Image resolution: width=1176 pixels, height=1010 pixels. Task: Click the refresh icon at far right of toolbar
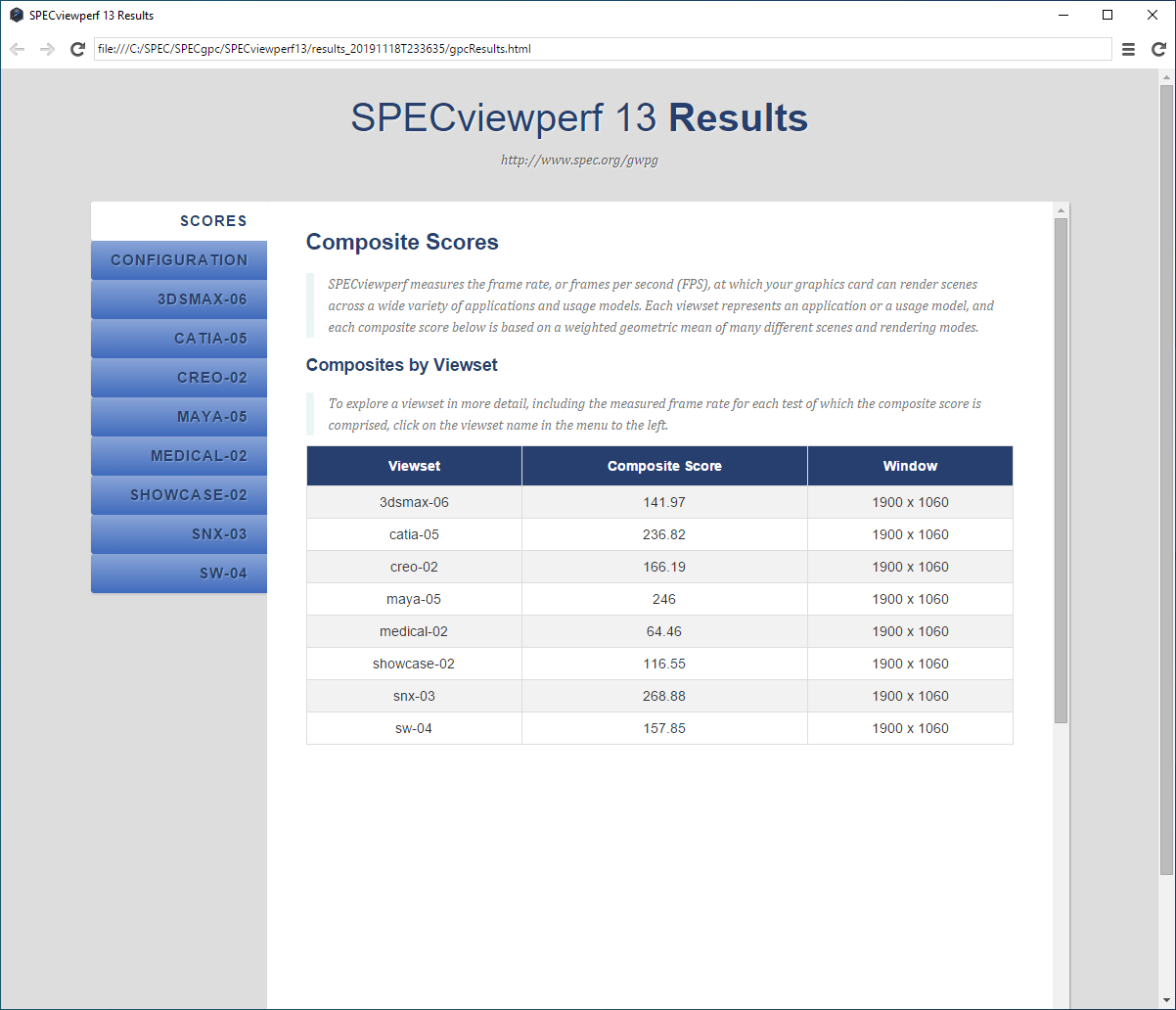click(x=1158, y=49)
